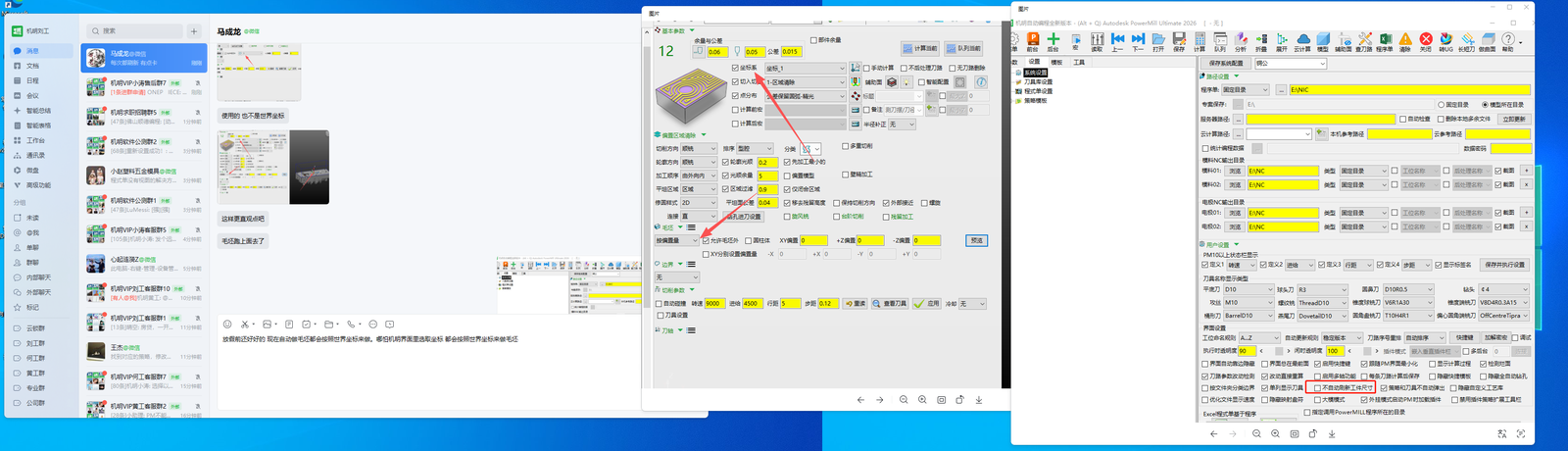Click 计算当前 button in parameters image
This screenshot has height=451, width=1568.
[x=920, y=48]
